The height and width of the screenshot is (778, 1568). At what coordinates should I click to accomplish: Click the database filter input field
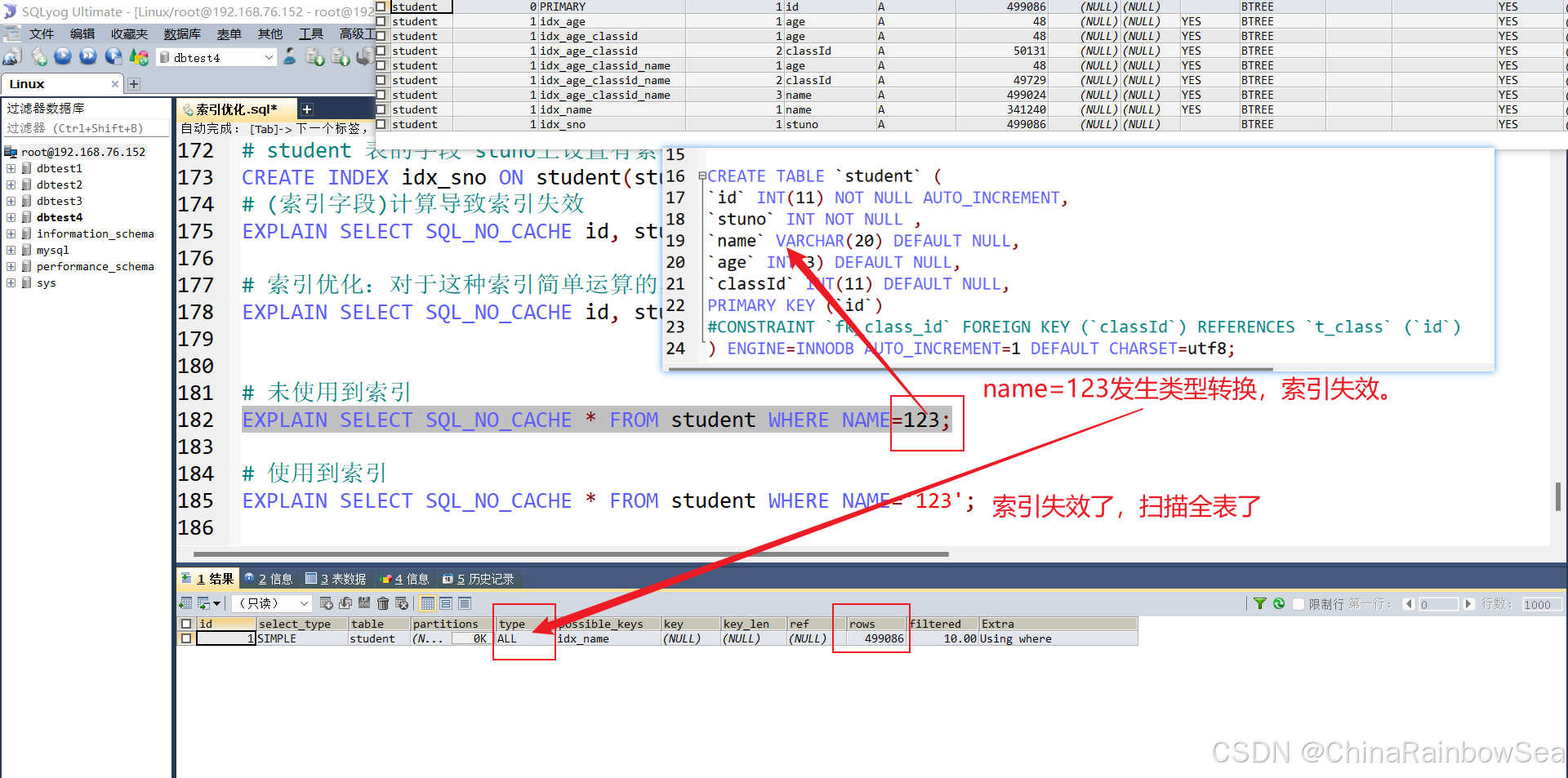pos(86,128)
